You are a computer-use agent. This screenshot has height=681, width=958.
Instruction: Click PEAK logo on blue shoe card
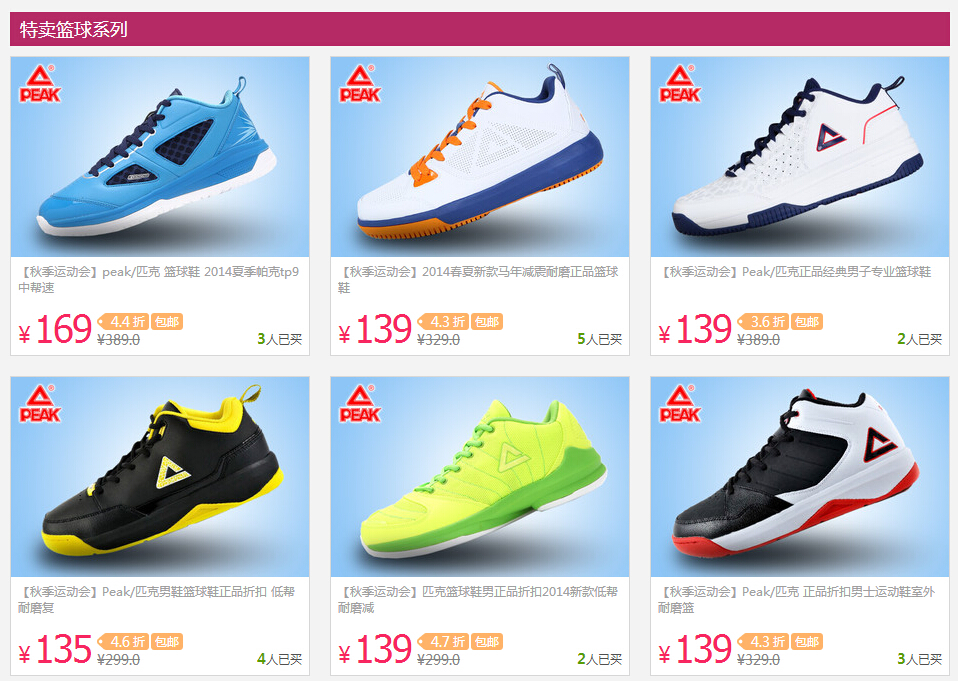coord(40,84)
